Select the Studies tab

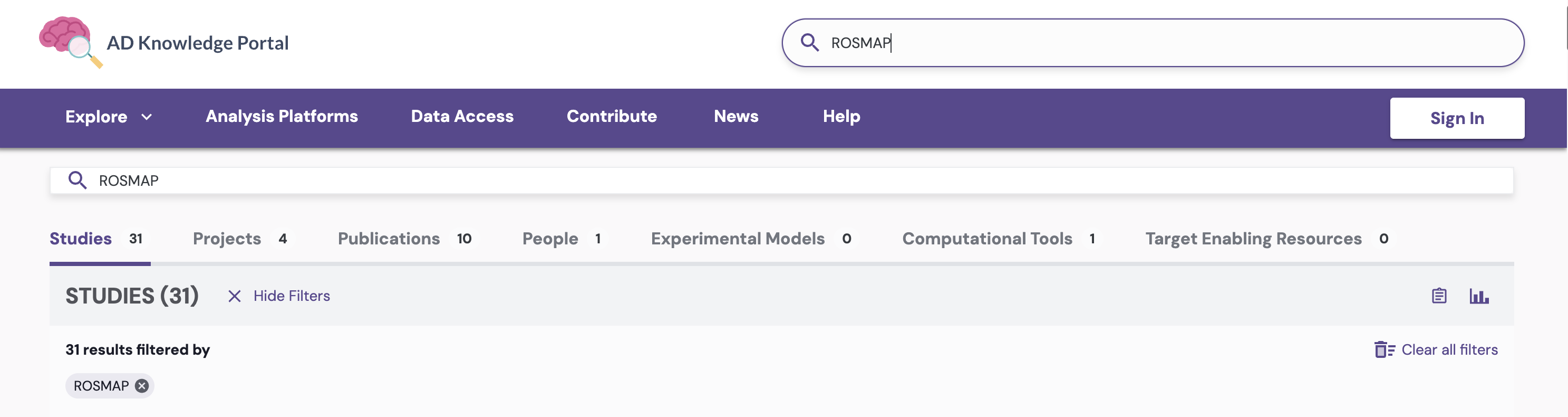coord(100,239)
